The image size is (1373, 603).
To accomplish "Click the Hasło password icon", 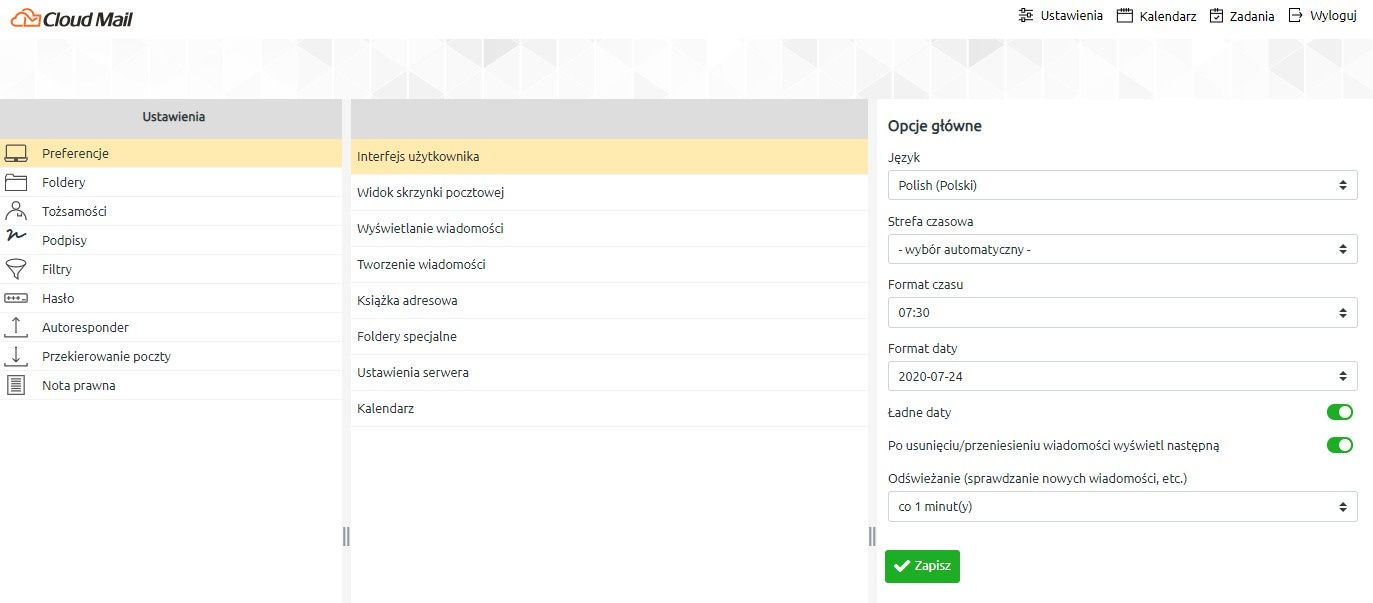I will pyautogui.click(x=16, y=298).
